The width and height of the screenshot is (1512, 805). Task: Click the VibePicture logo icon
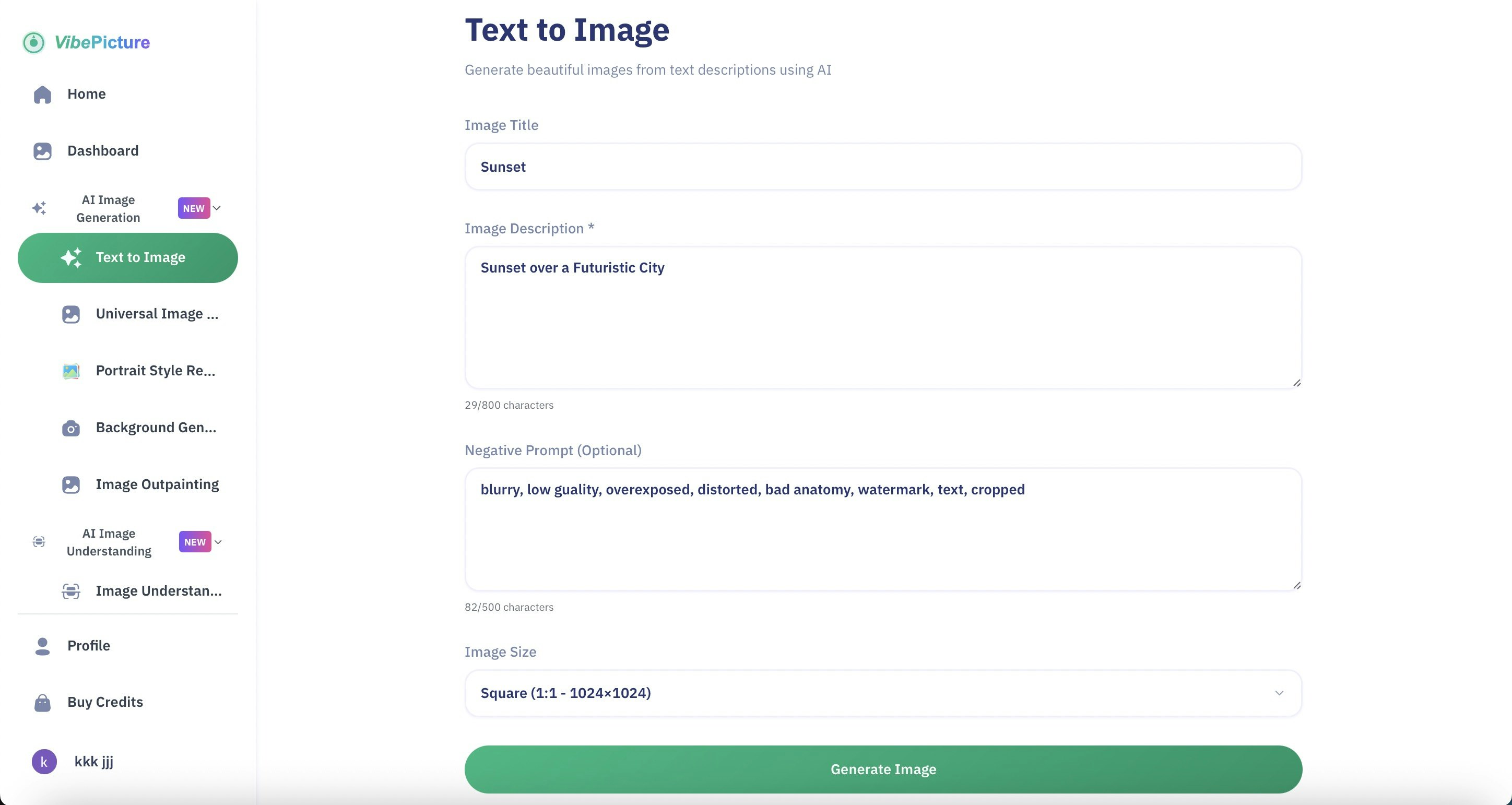[33, 42]
